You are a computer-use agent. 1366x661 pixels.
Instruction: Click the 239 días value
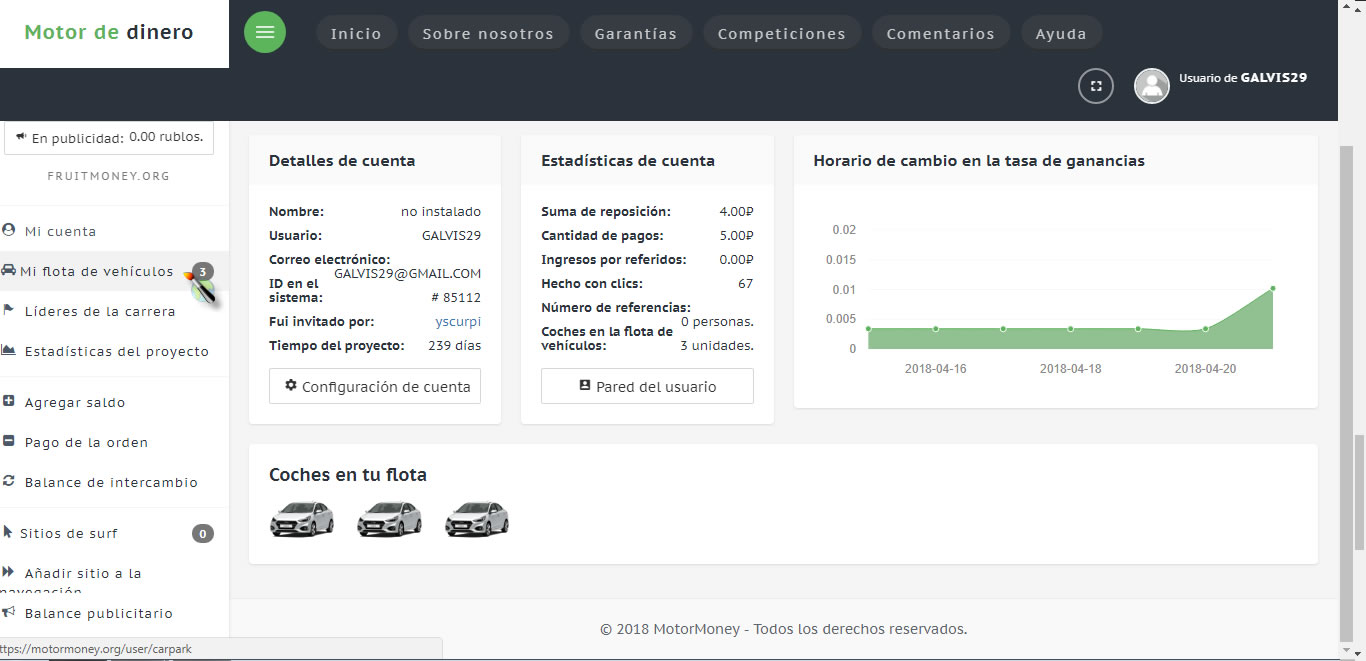click(454, 345)
